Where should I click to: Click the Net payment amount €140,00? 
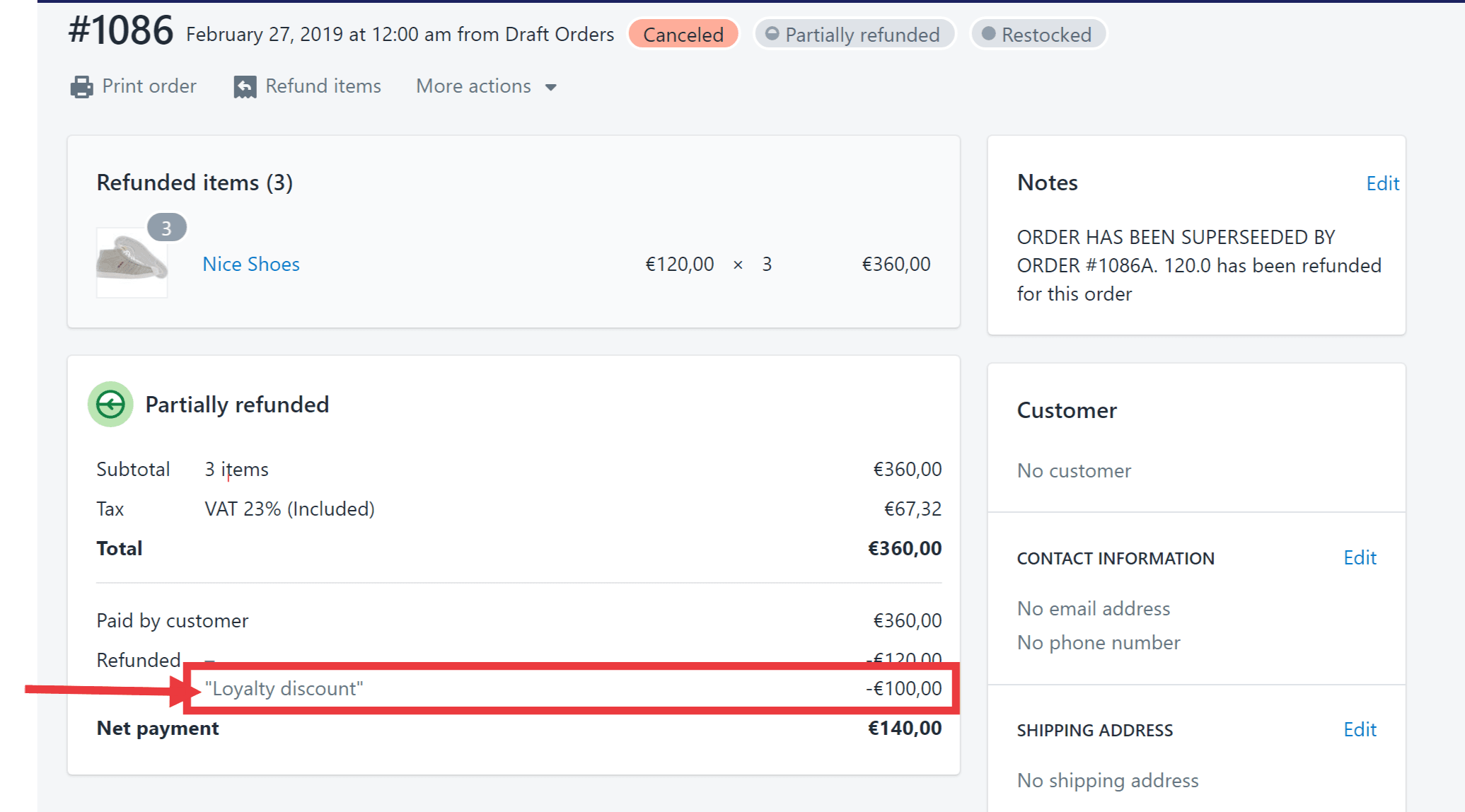coord(905,728)
